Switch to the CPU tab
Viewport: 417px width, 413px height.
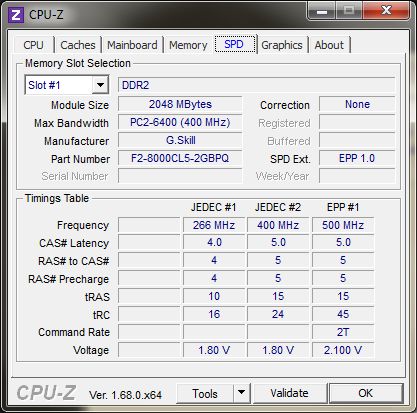[x=33, y=45]
